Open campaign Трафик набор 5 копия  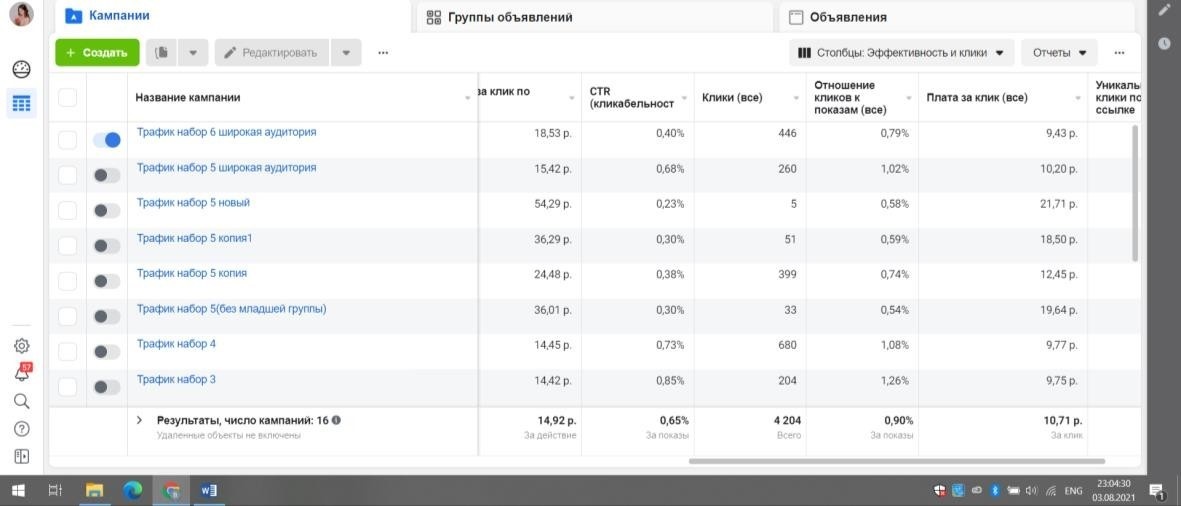tap(192, 273)
